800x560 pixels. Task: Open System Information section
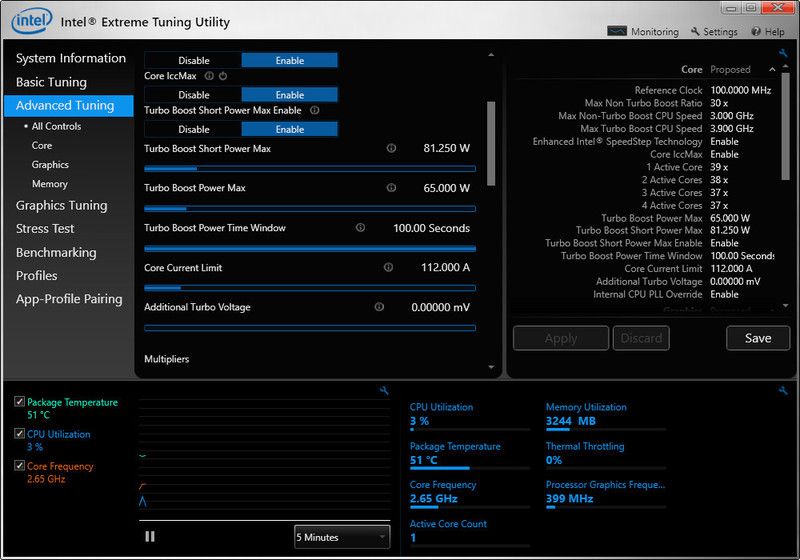point(71,58)
